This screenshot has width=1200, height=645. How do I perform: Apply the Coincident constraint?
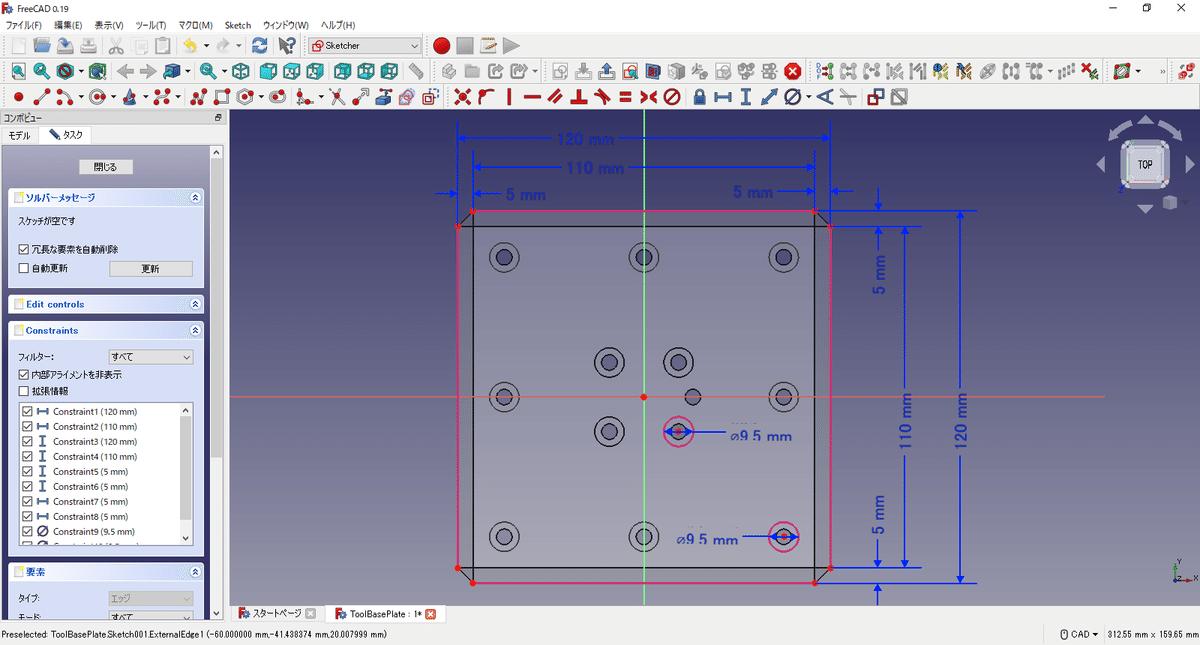coord(462,97)
